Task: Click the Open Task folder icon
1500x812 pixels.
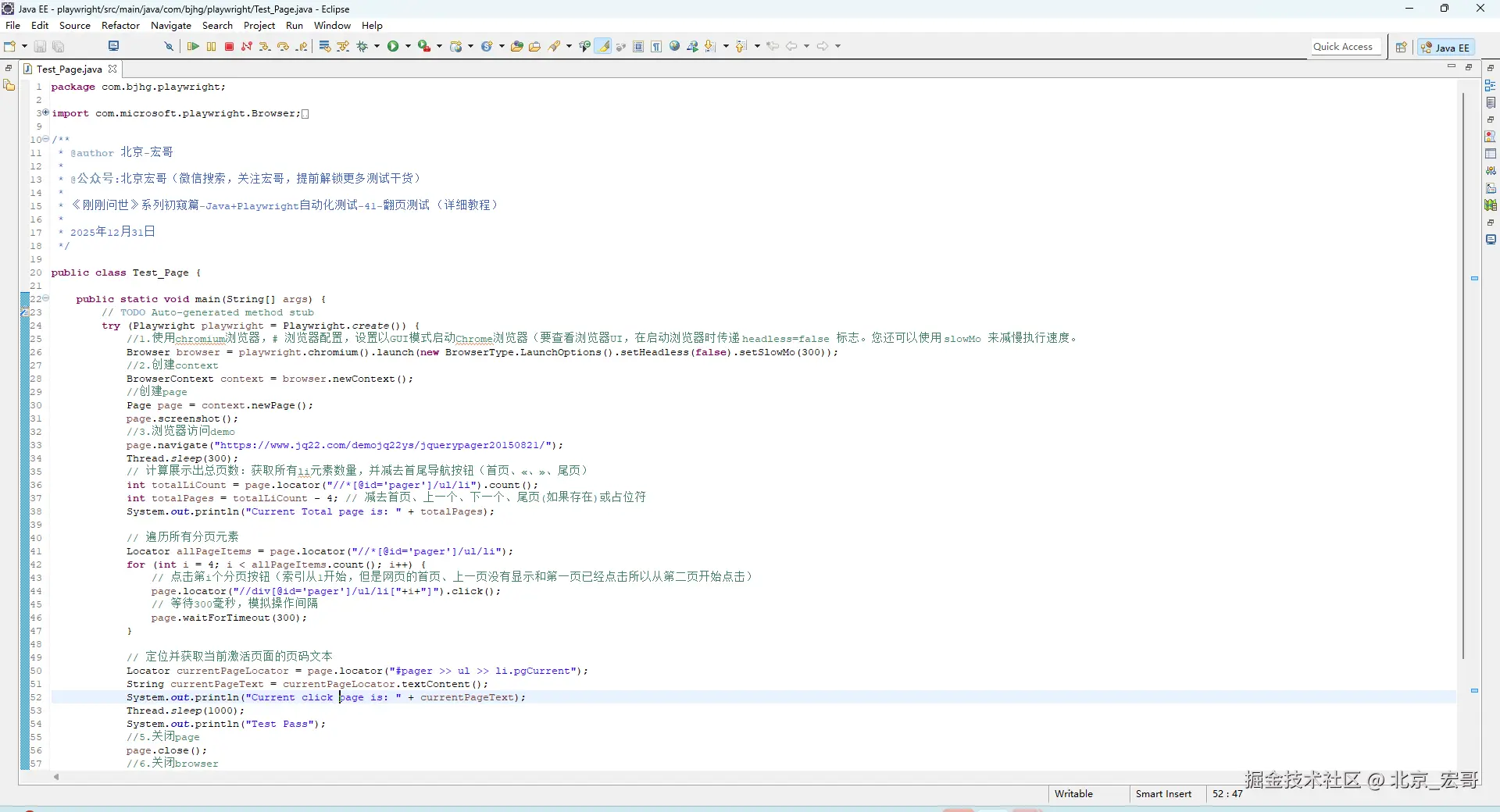Action: [x=534, y=47]
